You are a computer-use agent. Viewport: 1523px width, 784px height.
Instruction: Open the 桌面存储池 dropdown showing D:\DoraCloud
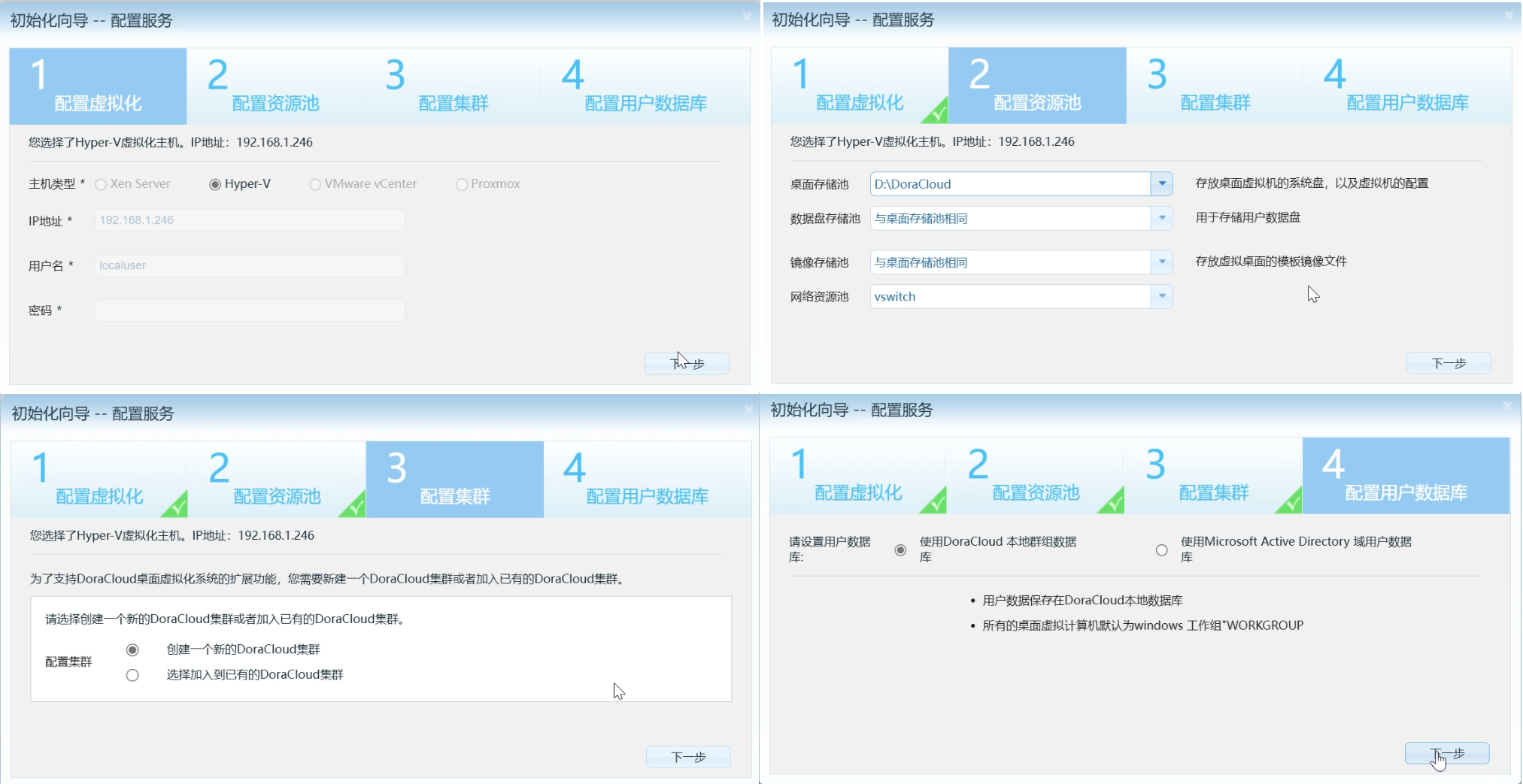1161,184
